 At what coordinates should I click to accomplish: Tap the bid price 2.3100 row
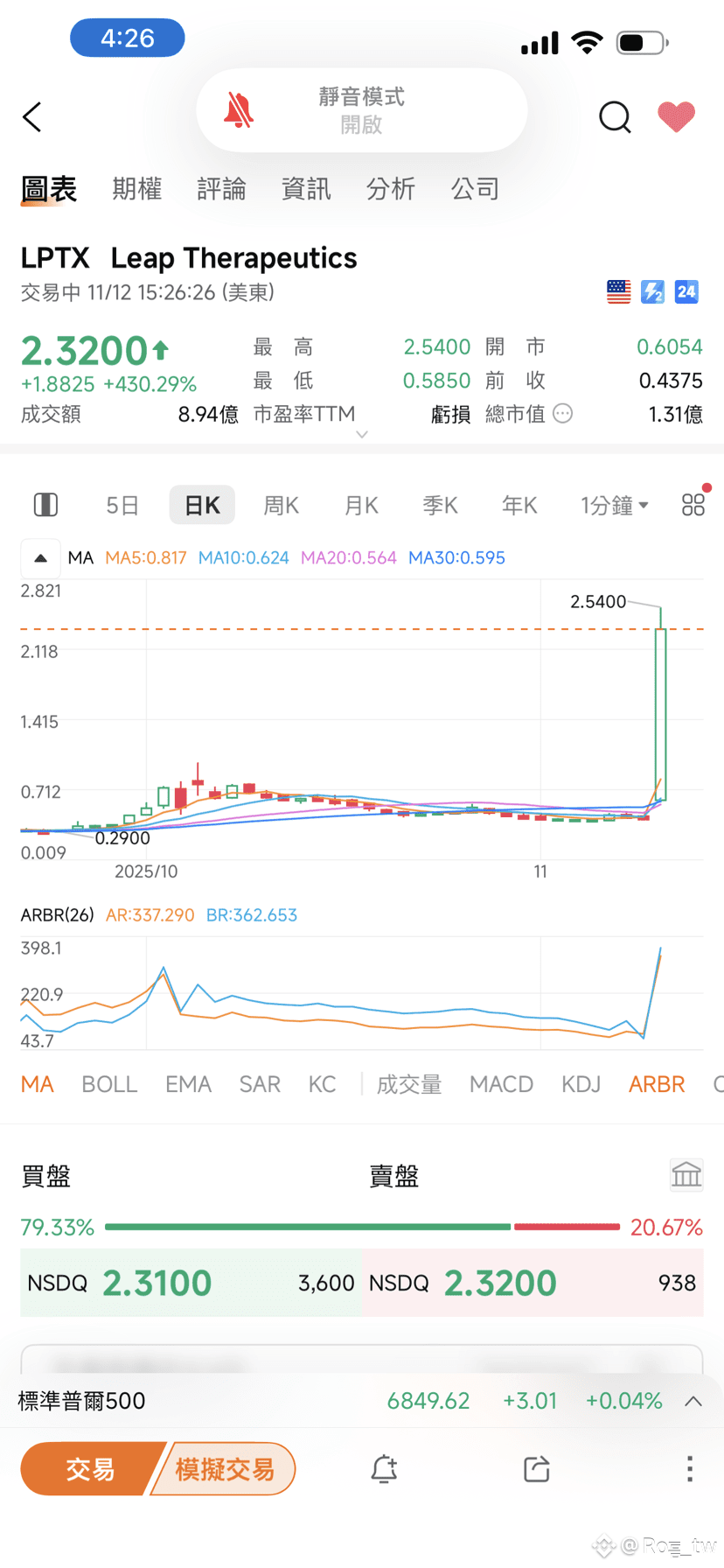(x=191, y=1283)
